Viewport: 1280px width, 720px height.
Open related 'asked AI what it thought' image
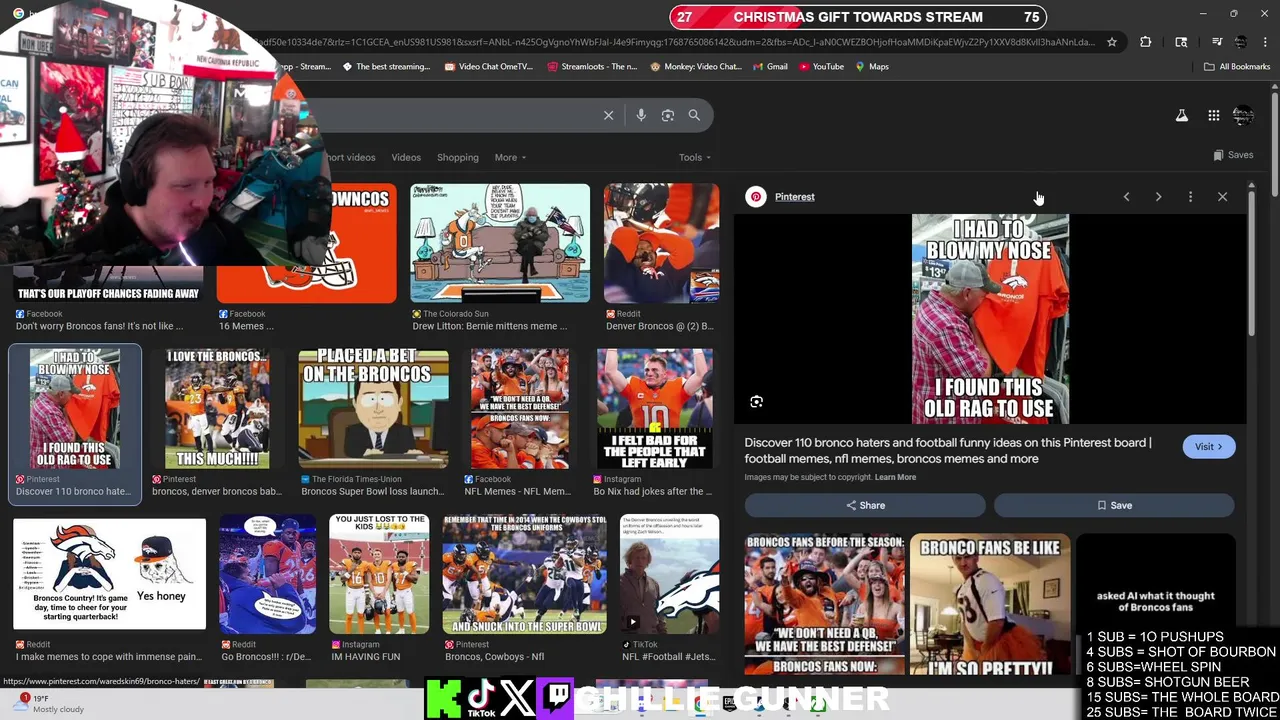(1155, 601)
